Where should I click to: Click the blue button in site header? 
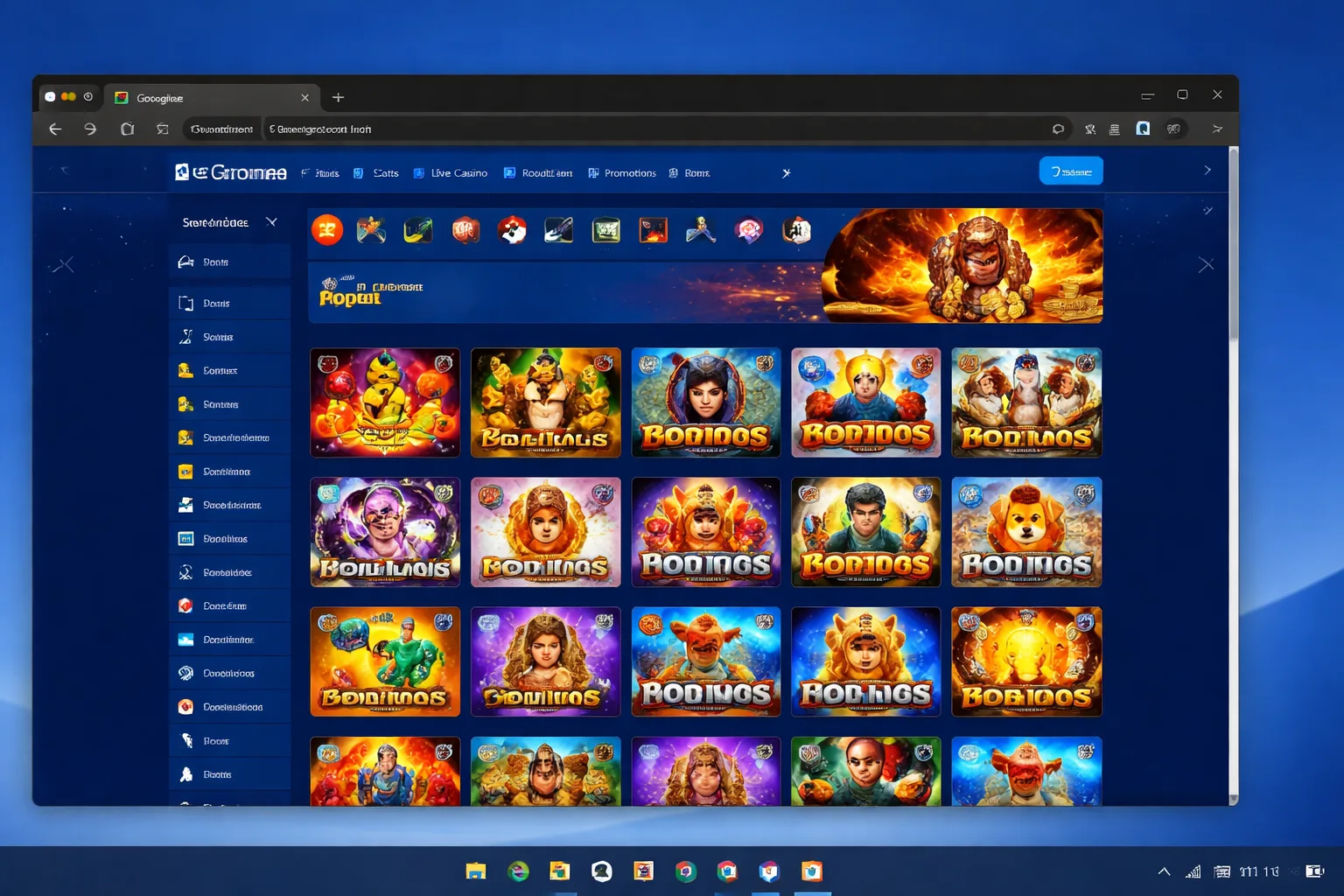click(1071, 171)
